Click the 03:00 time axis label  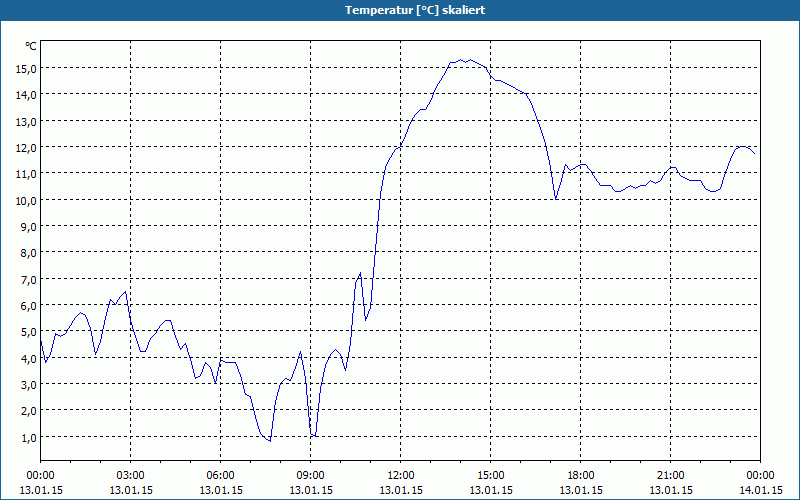coord(131,476)
